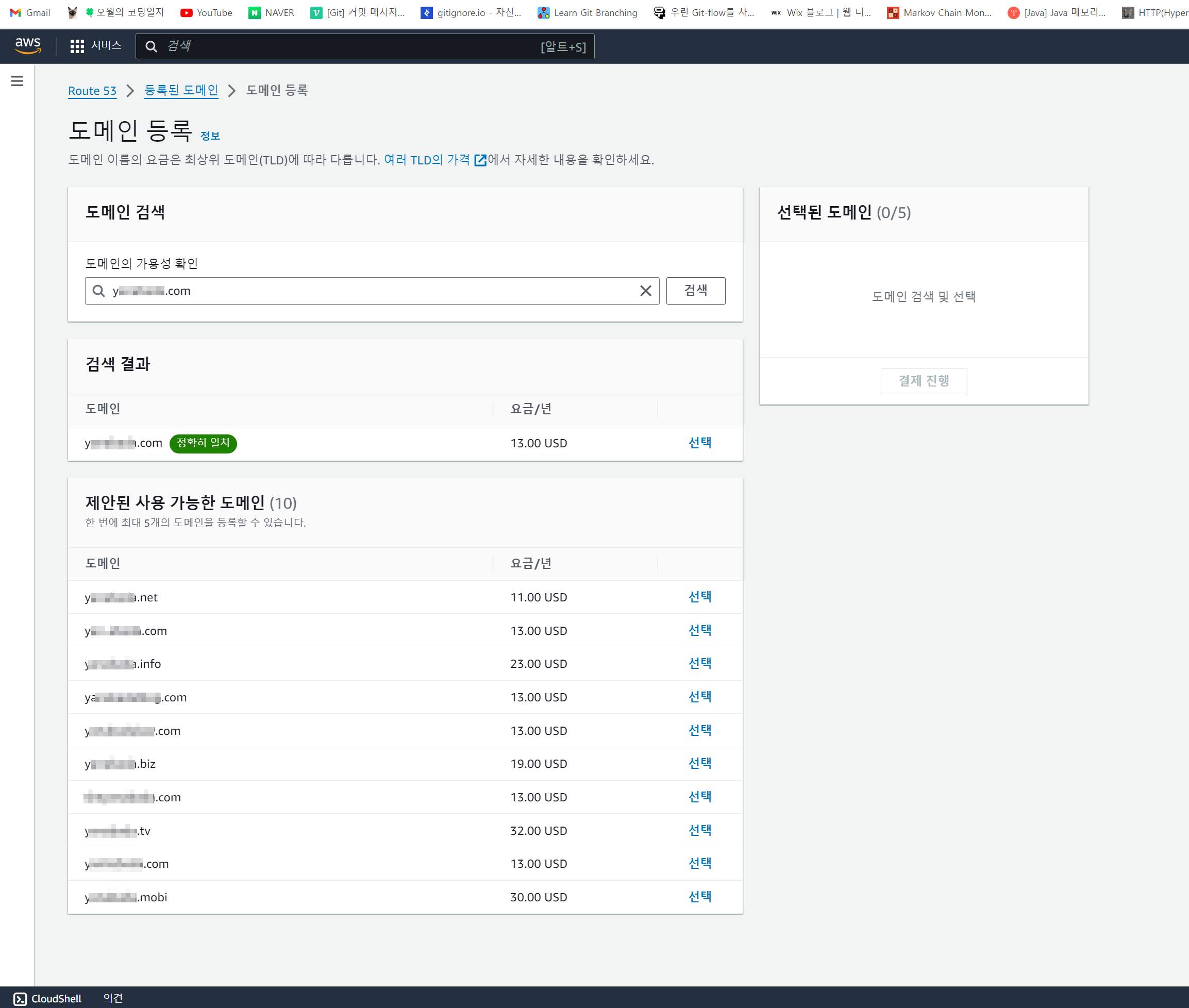Viewport: 1189px width, 1008px height.
Task: Click 의견 feedback in footer
Action: click(112, 998)
